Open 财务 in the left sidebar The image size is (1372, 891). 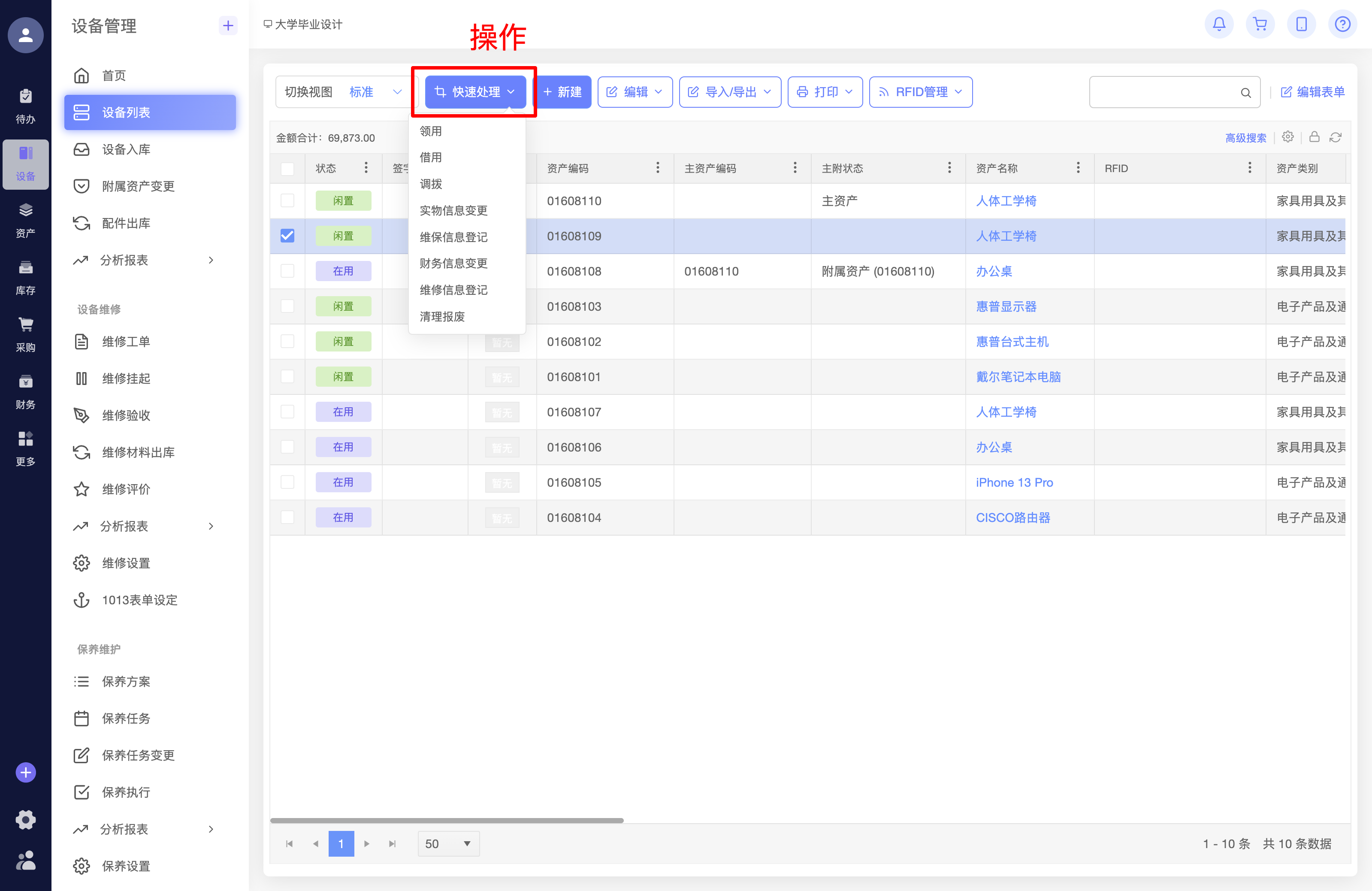pos(25,391)
